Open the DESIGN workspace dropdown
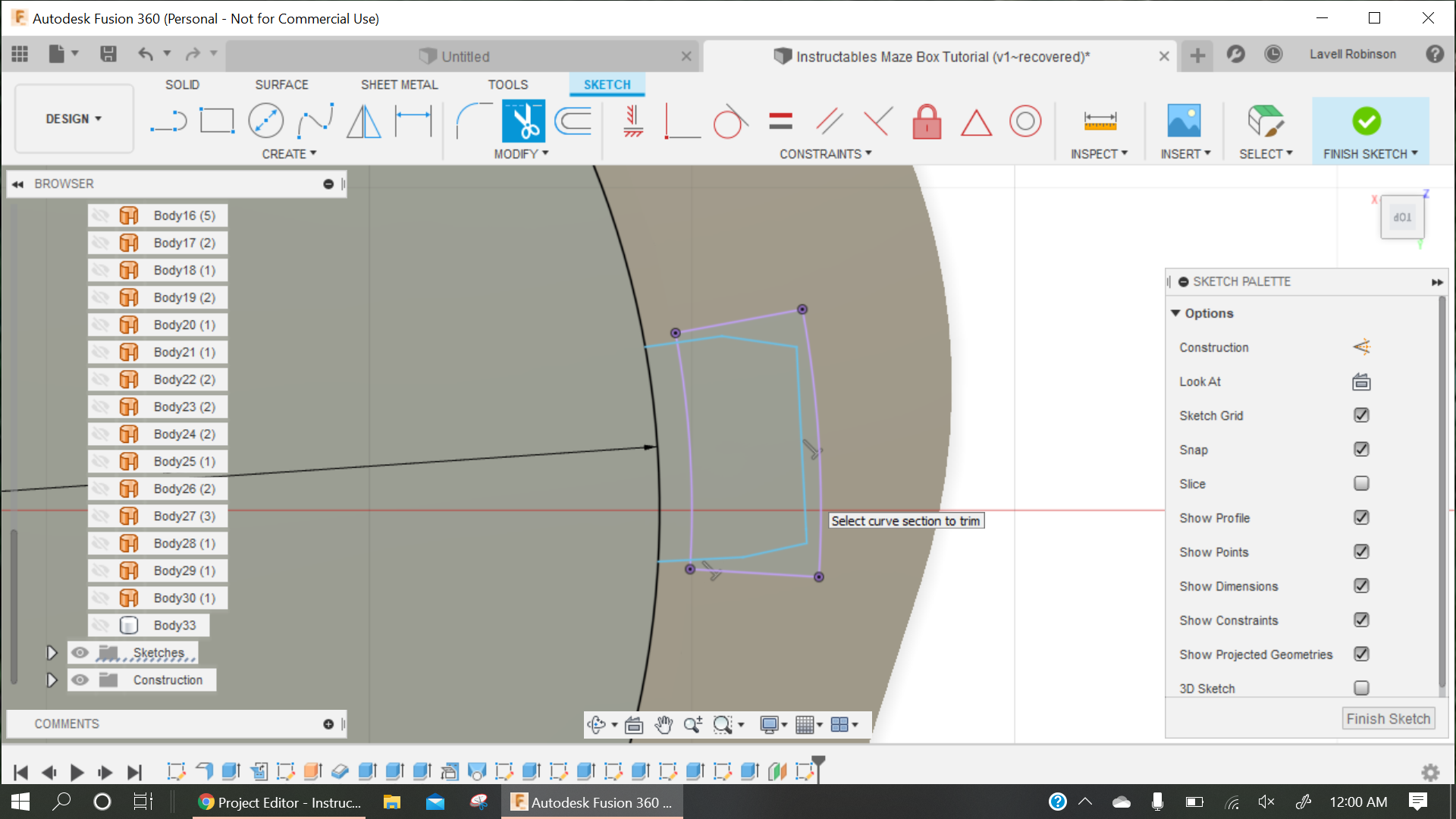Image resolution: width=1456 pixels, height=819 pixels. pyautogui.click(x=74, y=119)
